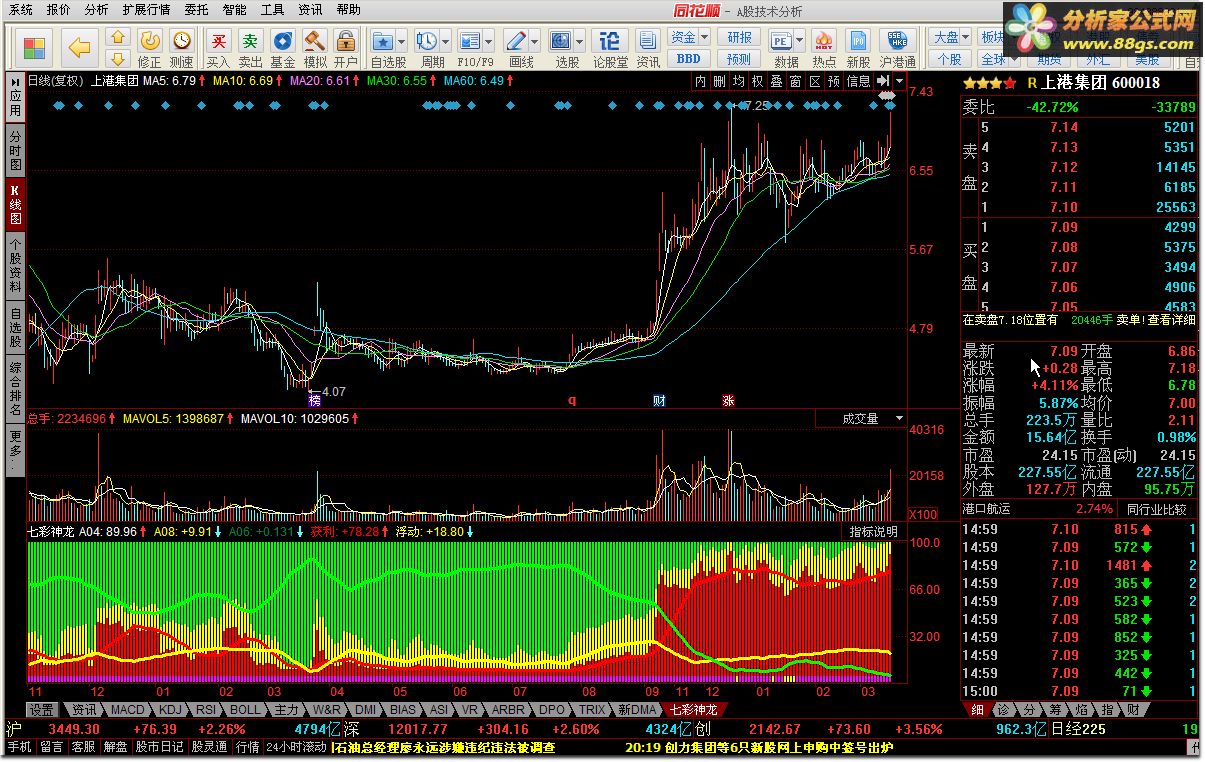This screenshot has width=1205, height=762.
Task: Toggle the 内 chart option button
Action: tap(700, 81)
